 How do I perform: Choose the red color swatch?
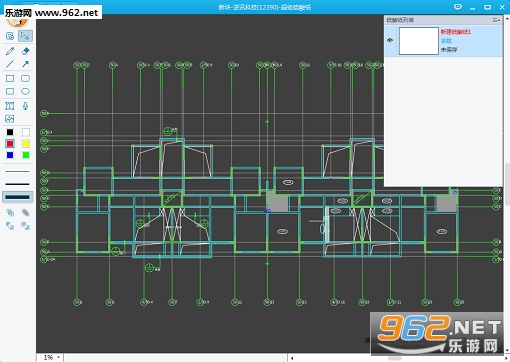[x=10, y=144]
